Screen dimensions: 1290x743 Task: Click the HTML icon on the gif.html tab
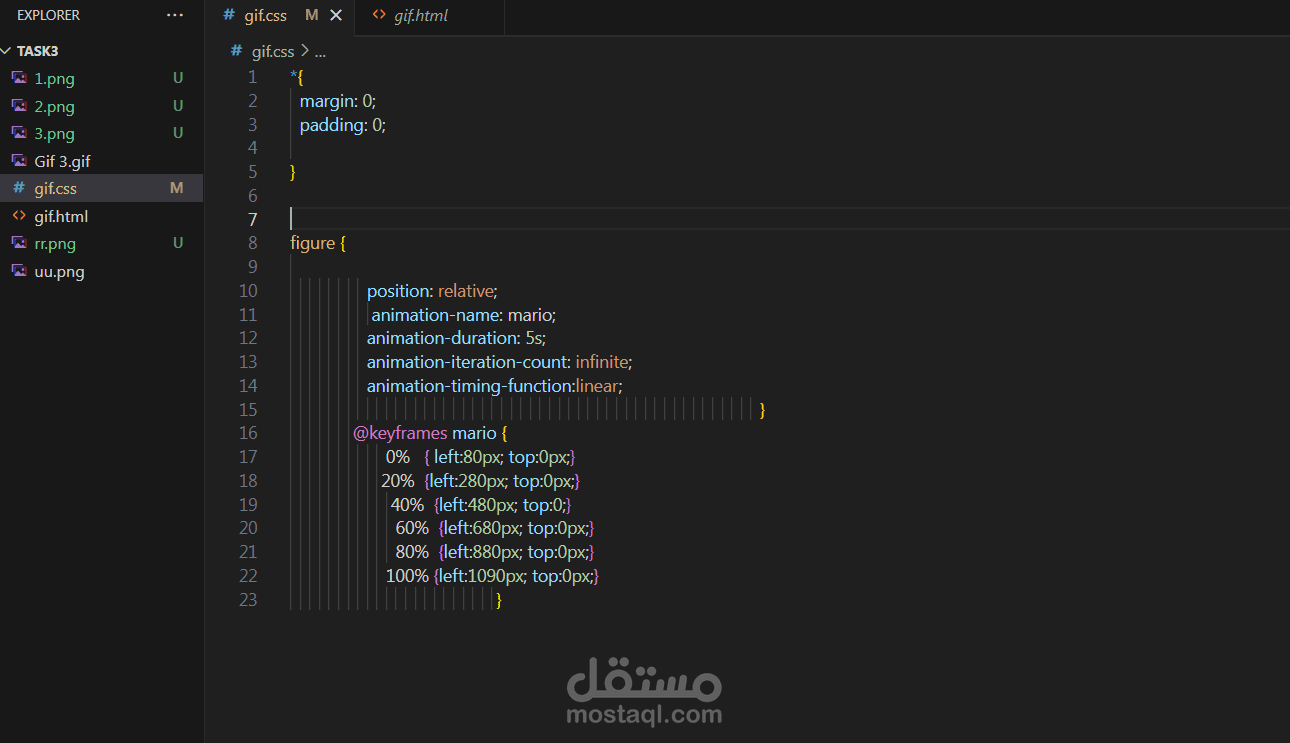coord(378,16)
